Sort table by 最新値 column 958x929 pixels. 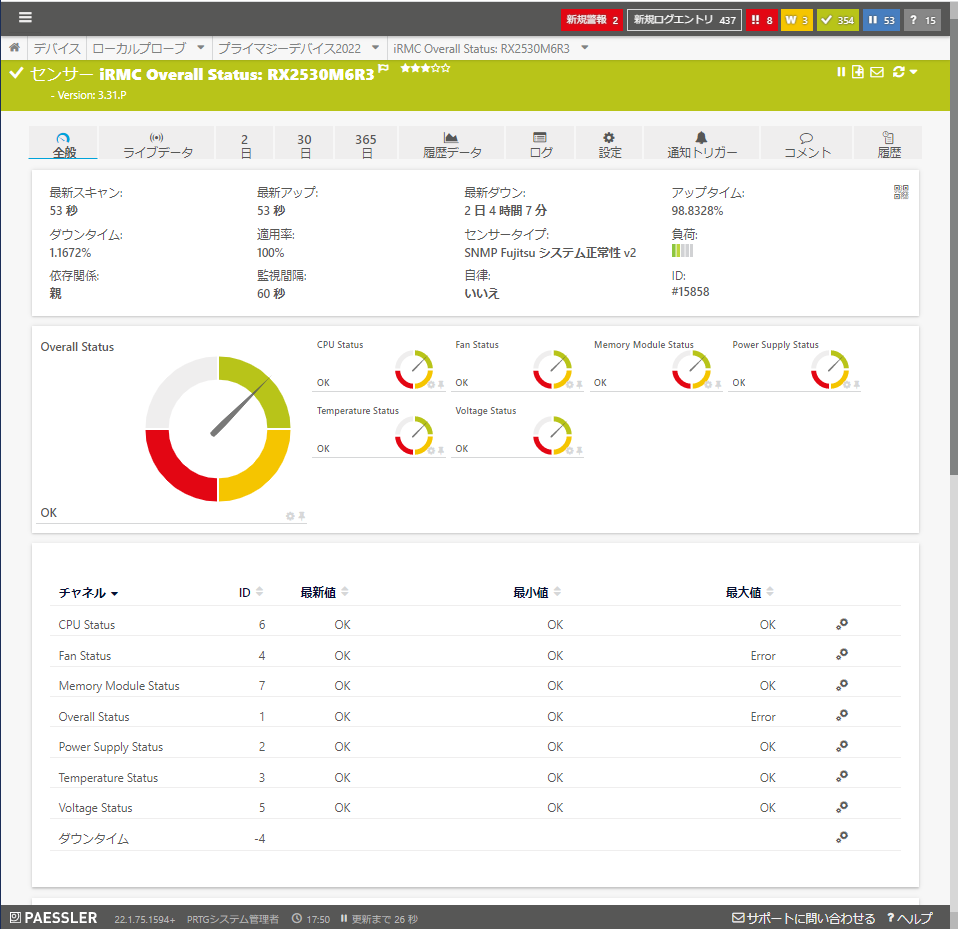point(324,592)
